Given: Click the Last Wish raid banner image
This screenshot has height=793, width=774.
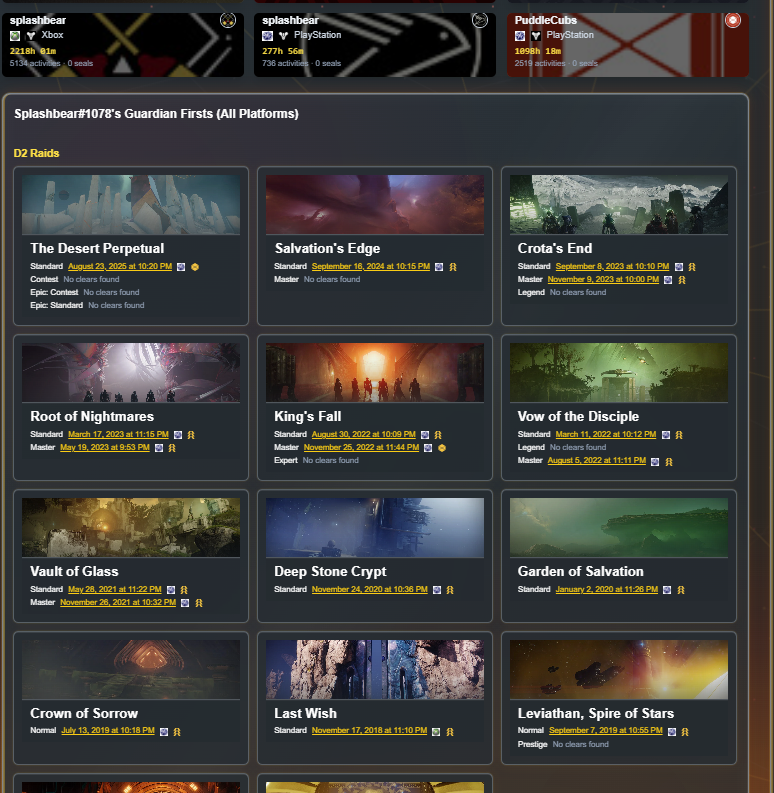Looking at the screenshot, I should click(375, 670).
